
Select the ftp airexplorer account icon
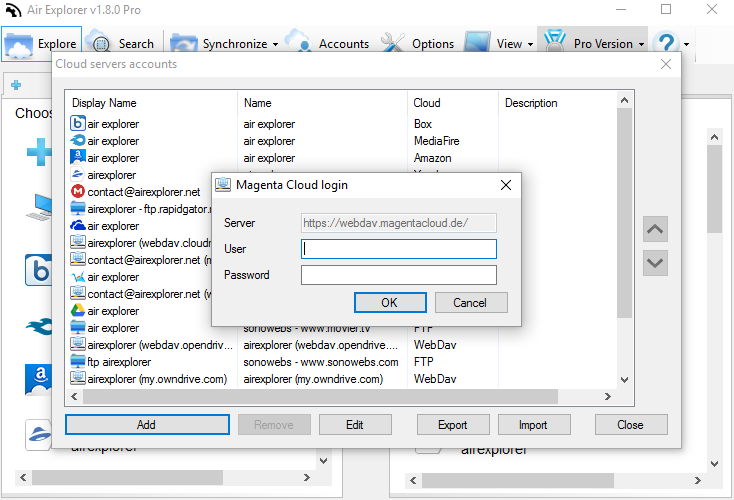tap(78, 361)
